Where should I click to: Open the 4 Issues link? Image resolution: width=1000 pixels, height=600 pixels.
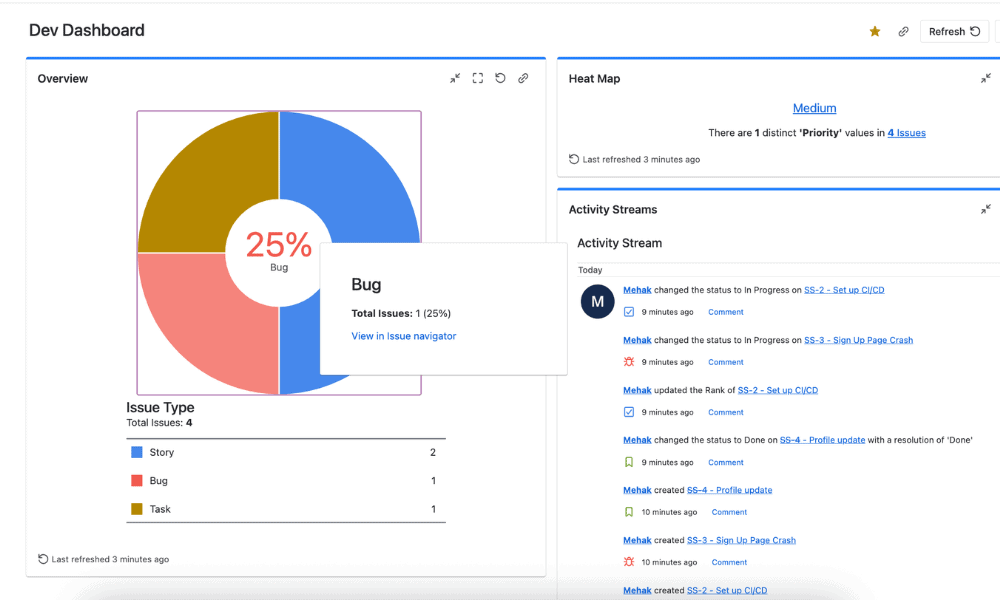point(906,133)
